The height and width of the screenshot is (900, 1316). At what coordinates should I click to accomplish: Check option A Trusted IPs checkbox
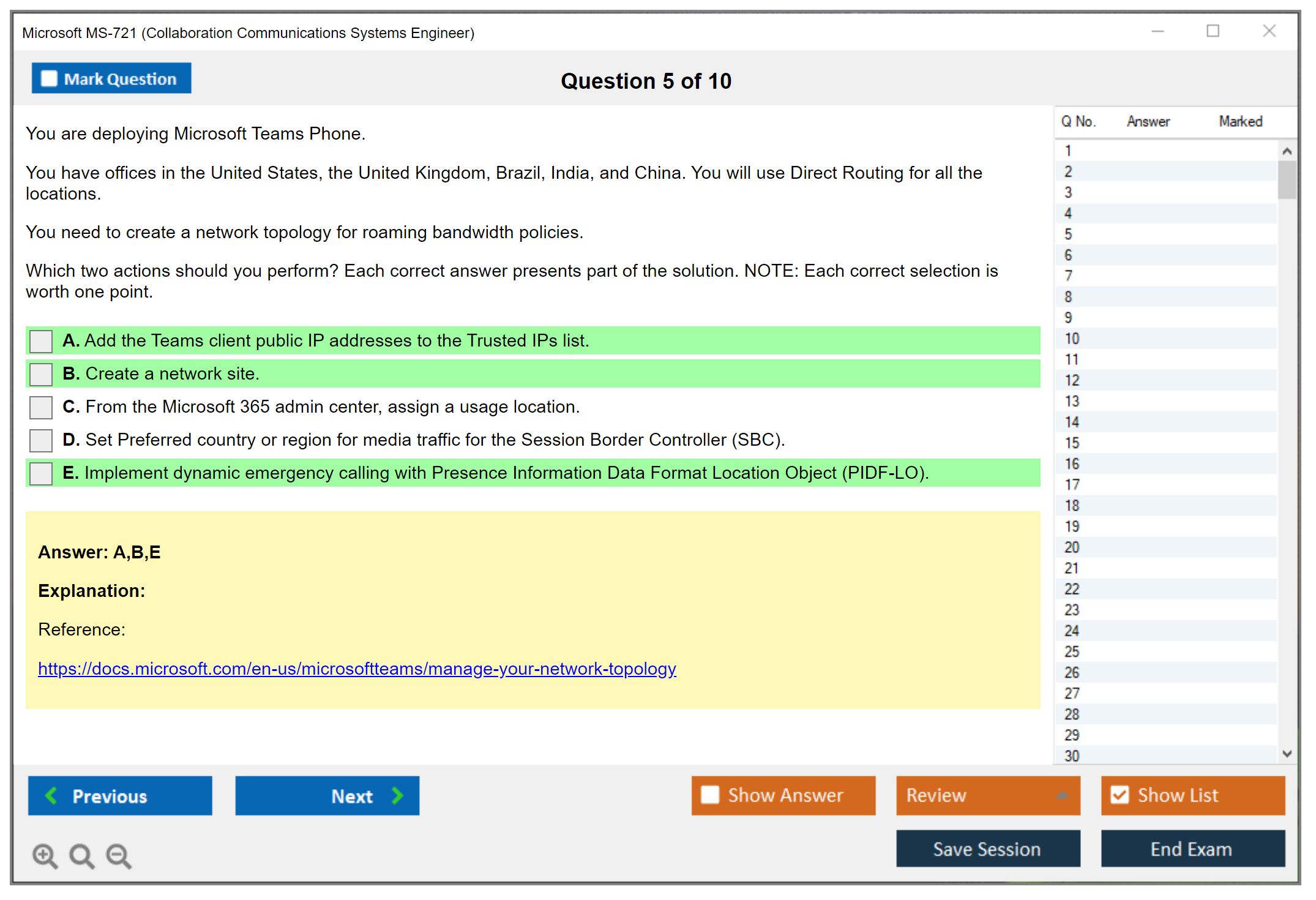pos(41,341)
